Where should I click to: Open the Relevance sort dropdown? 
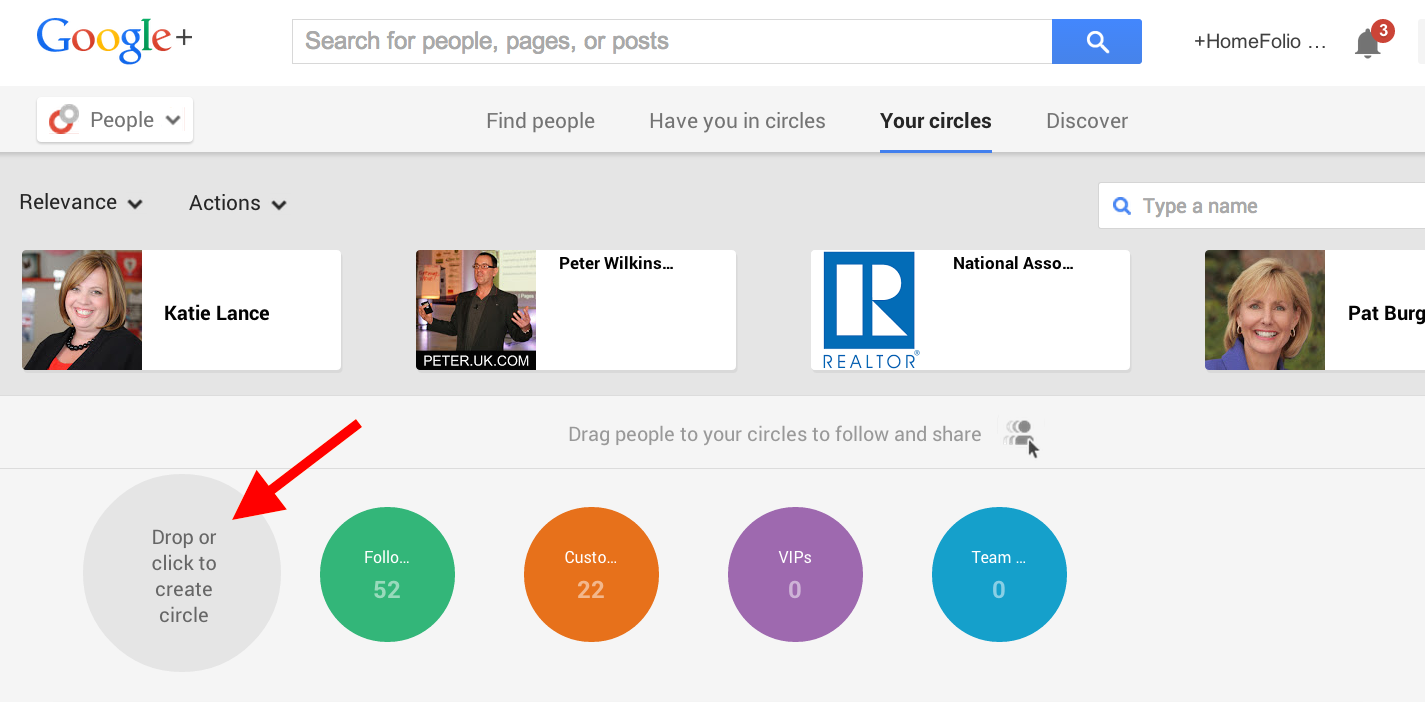81,202
